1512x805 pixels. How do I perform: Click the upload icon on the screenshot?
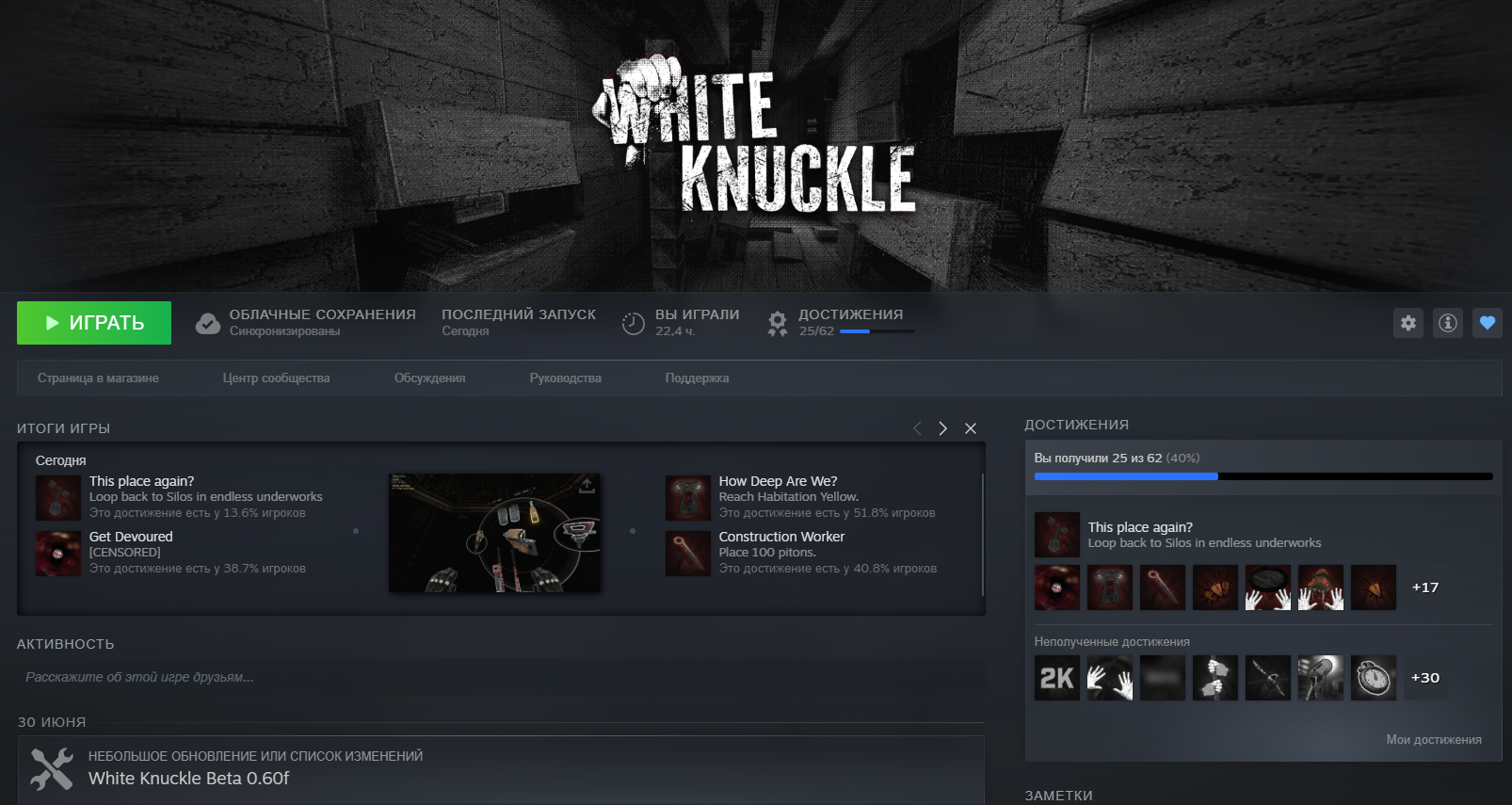586,486
